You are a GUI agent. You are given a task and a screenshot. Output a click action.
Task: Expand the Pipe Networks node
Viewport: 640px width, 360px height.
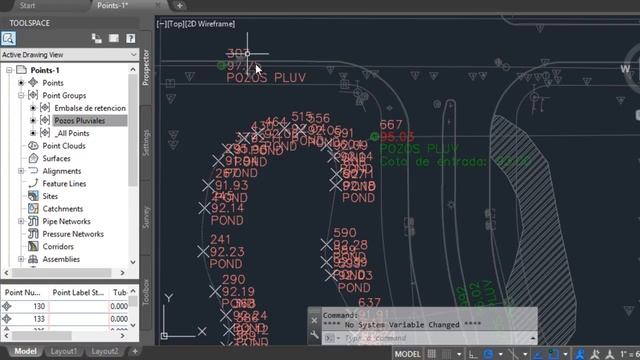tap(21, 221)
